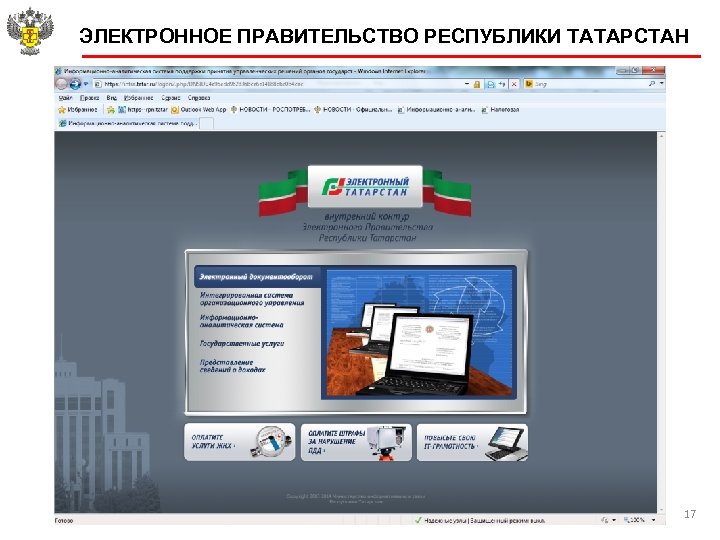Open the Справка menu
This screenshot has width=720, height=540.
click(199, 98)
